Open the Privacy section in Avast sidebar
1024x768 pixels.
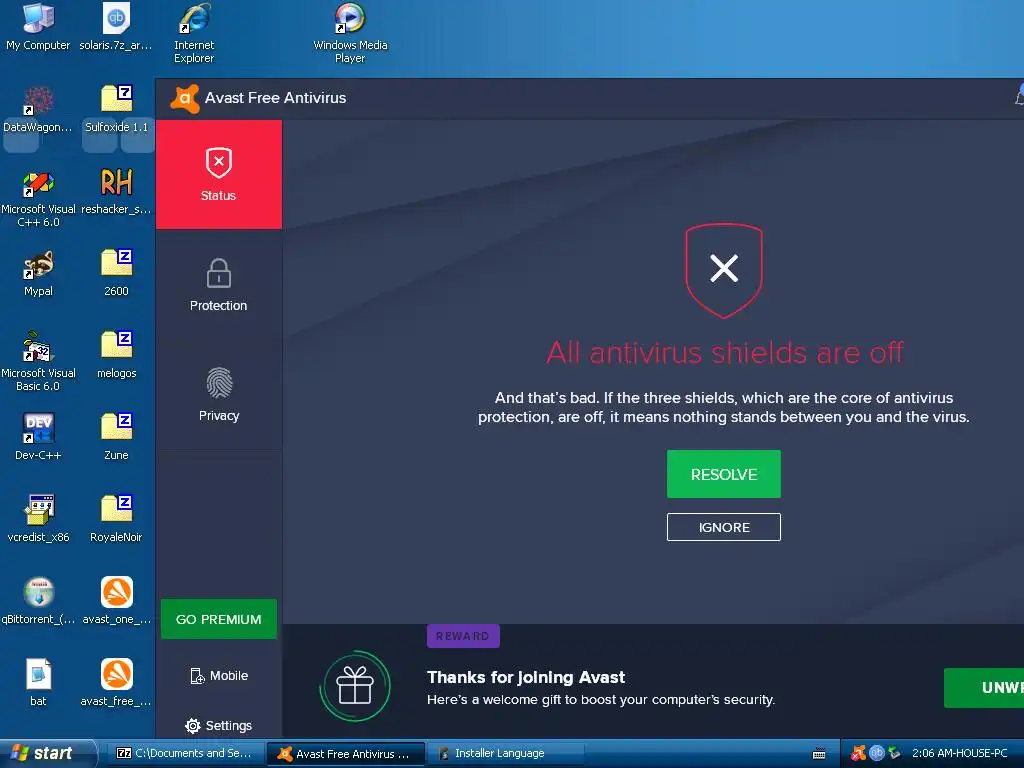pyautogui.click(x=219, y=394)
